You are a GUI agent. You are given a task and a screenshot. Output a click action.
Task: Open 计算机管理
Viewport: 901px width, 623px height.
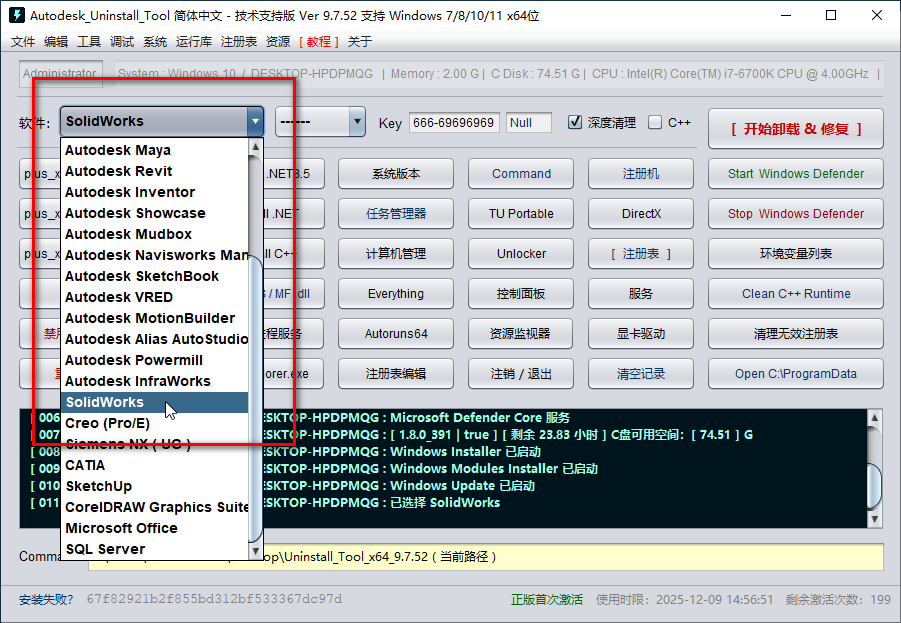[395, 253]
